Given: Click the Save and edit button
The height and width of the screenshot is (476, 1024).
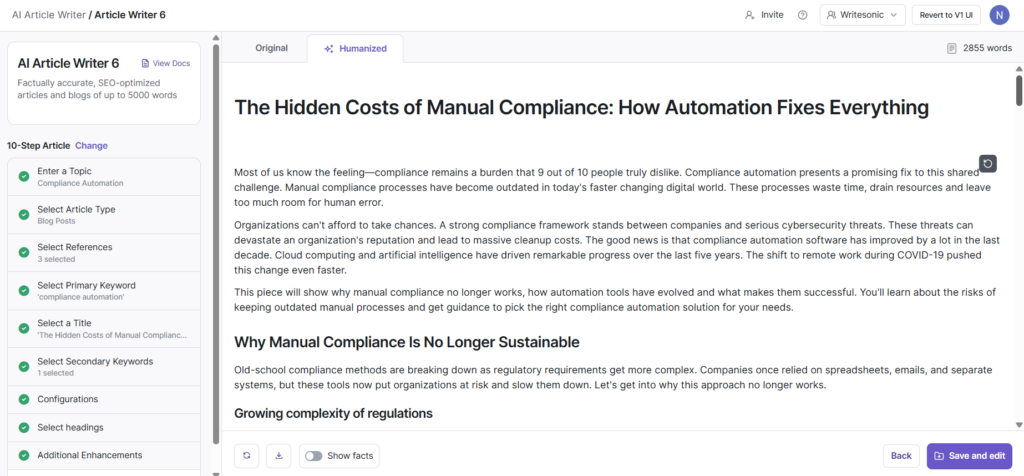Looking at the screenshot, I should pos(969,456).
